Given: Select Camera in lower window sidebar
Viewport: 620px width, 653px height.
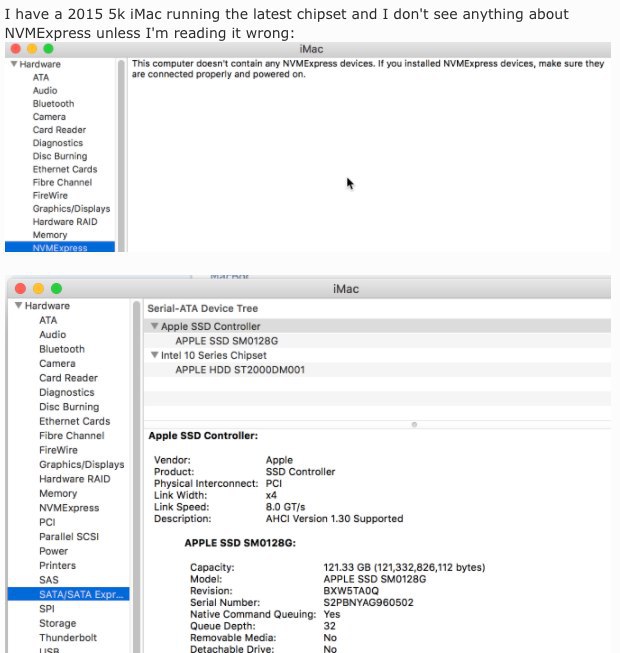Looking at the screenshot, I should tap(57, 364).
